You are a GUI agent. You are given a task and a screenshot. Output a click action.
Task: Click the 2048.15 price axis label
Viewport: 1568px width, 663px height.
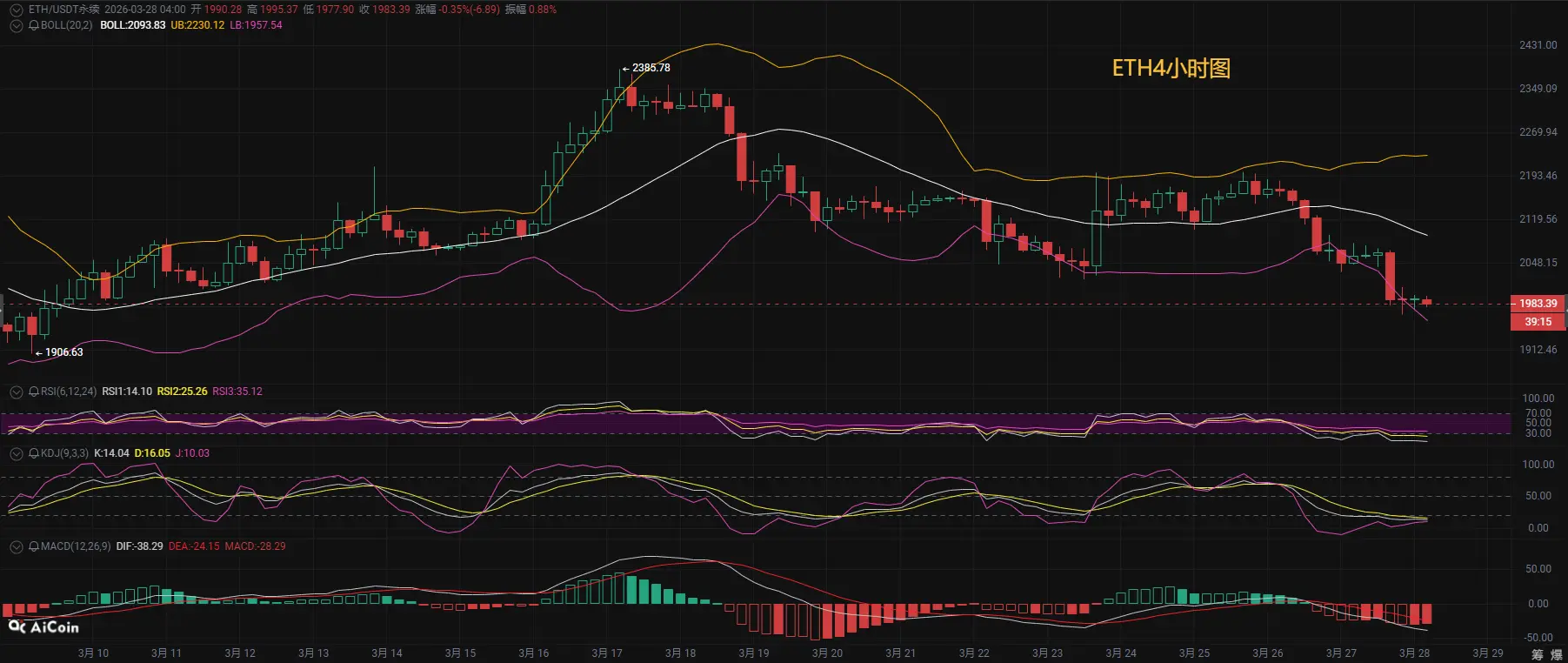(1538, 263)
